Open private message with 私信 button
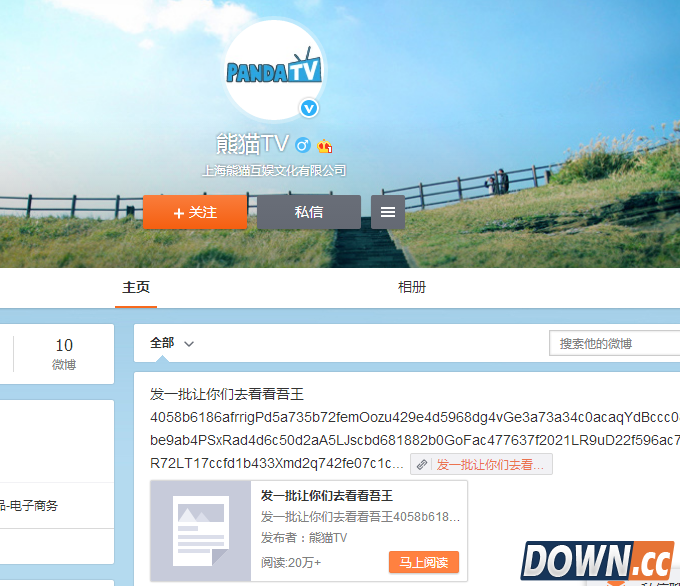Image resolution: width=680 pixels, height=586 pixels. pyautogui.click(x=309, y=212)
